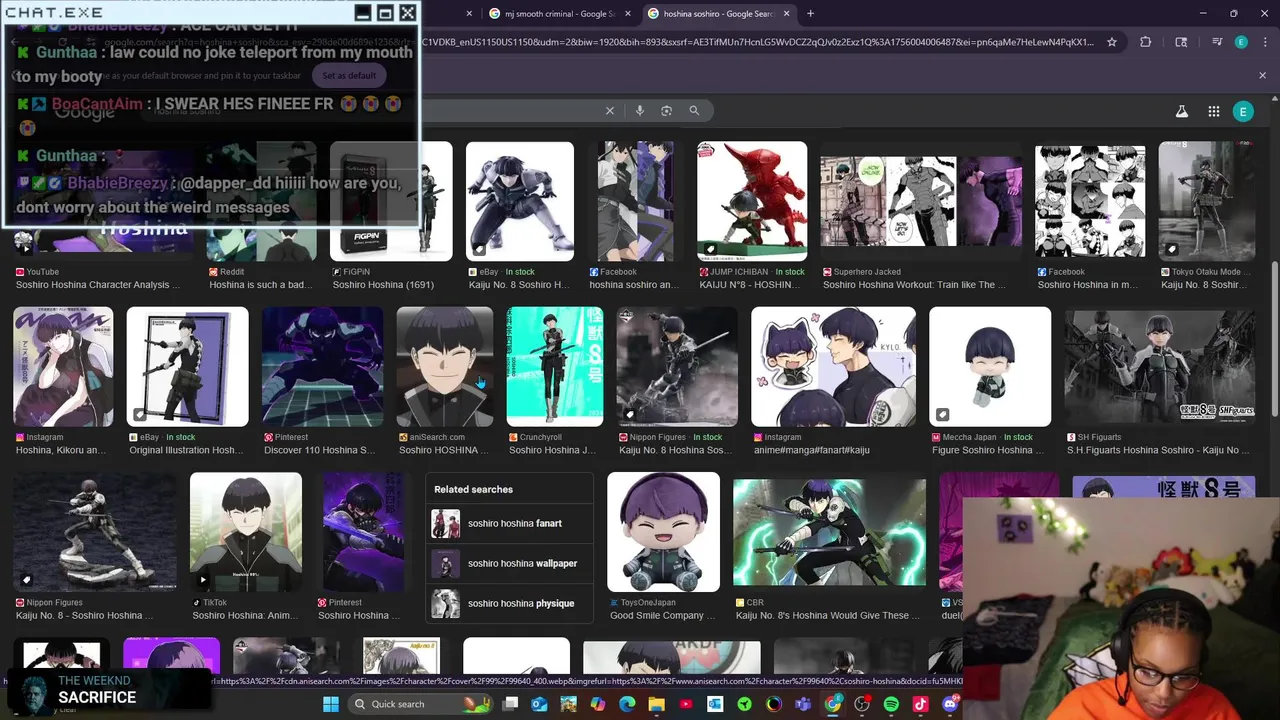1280x720 pixels.
Task: Open the chibi plush ToysOneJapan image
Action: coord(663,532)
